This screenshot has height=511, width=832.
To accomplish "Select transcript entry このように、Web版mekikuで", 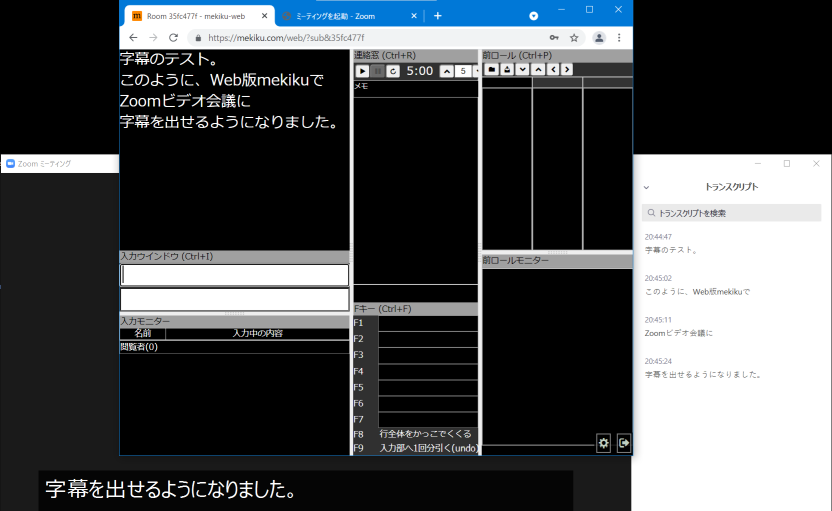I will click(x=697, y=292).
